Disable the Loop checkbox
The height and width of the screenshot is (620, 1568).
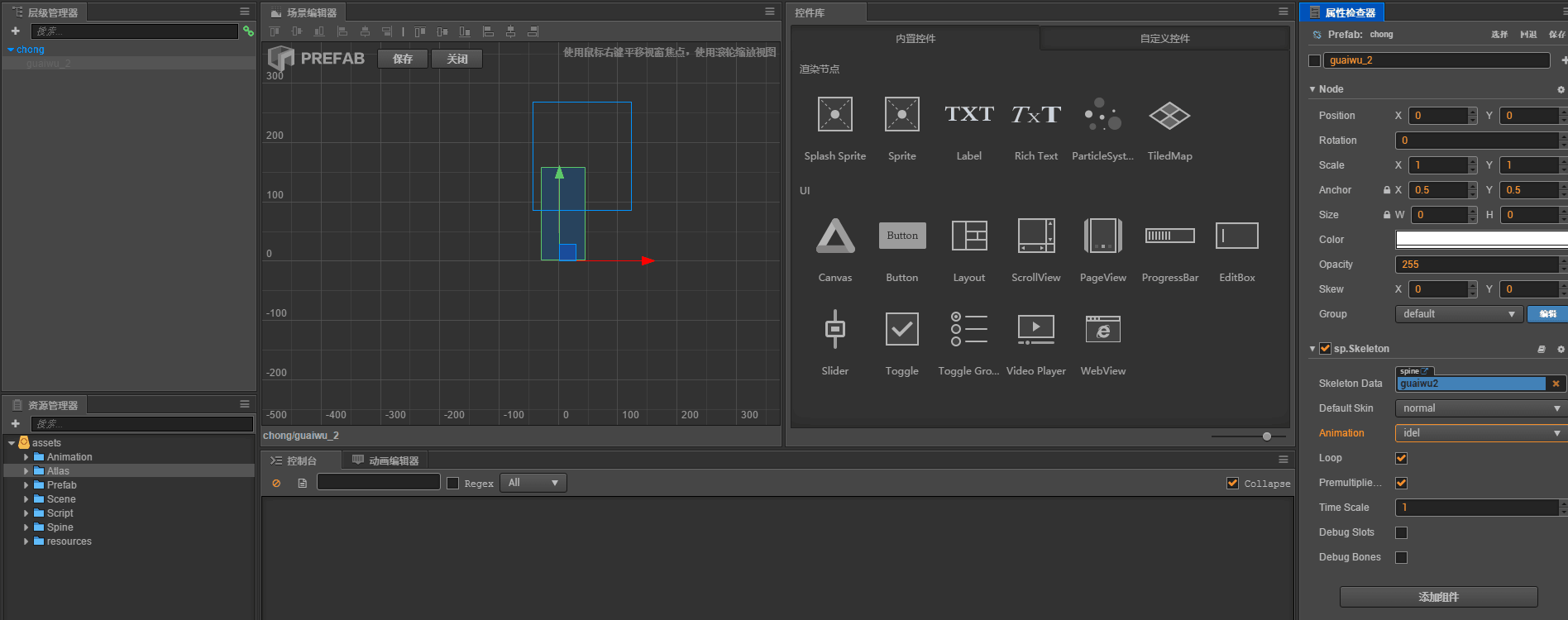coord(1401,458)
